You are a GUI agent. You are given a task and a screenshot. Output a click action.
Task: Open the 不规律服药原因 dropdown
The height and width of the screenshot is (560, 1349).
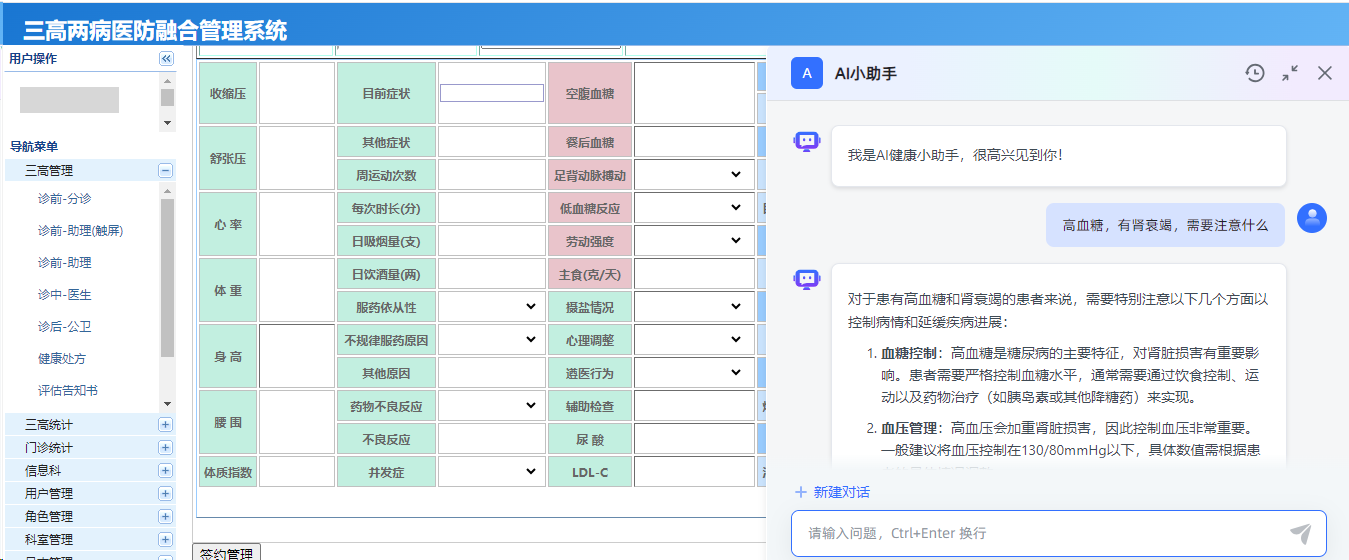point(491,340)
